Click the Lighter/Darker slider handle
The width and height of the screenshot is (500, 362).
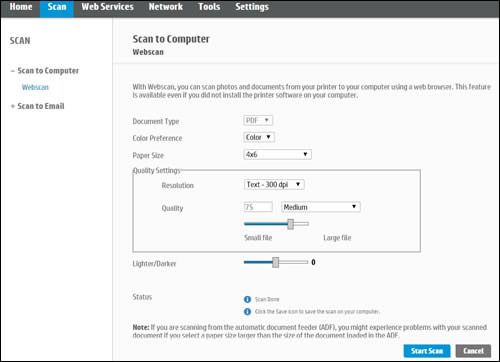pos(275,262)
